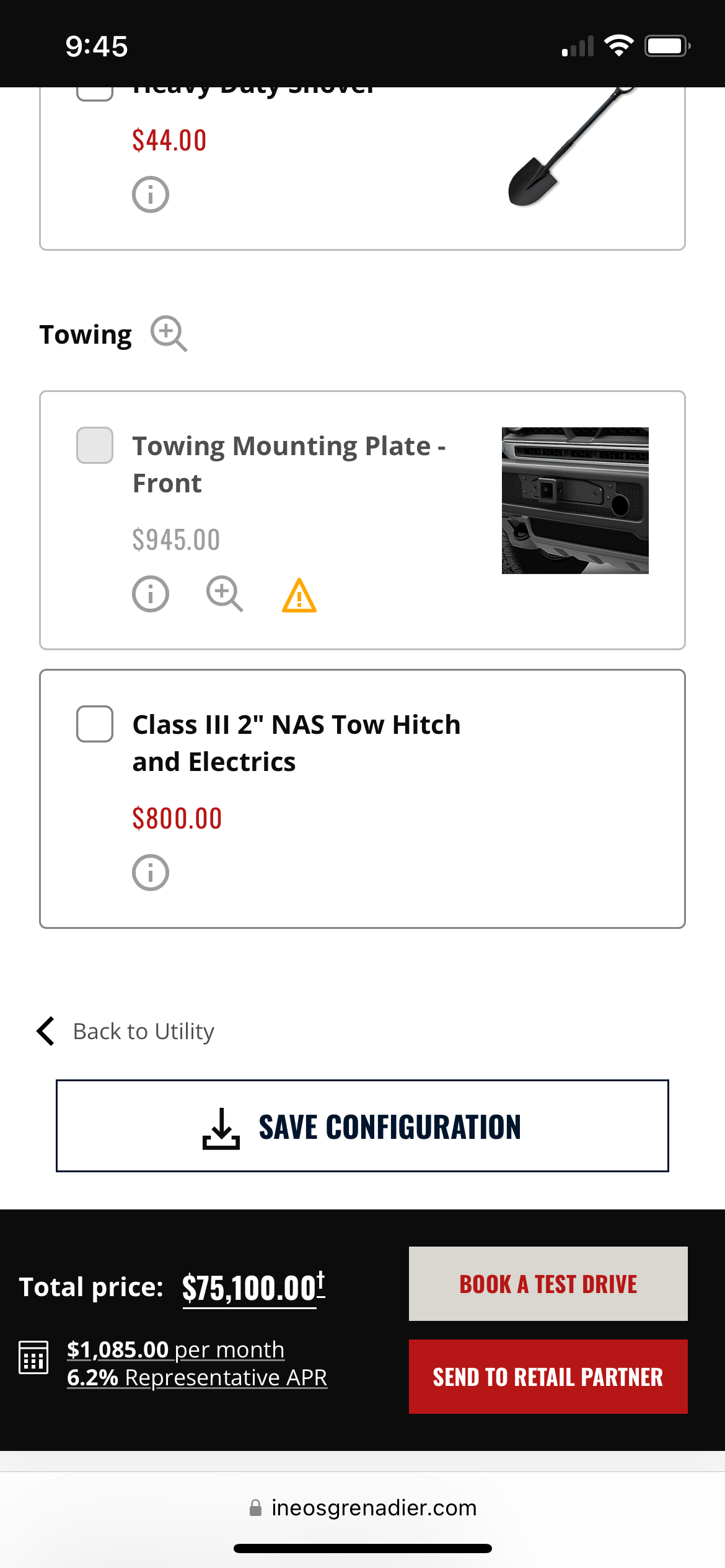Click the download icon in Save Configuration
The height and width of the screenshot is (1568, 725).
[x=221, y=1128]
